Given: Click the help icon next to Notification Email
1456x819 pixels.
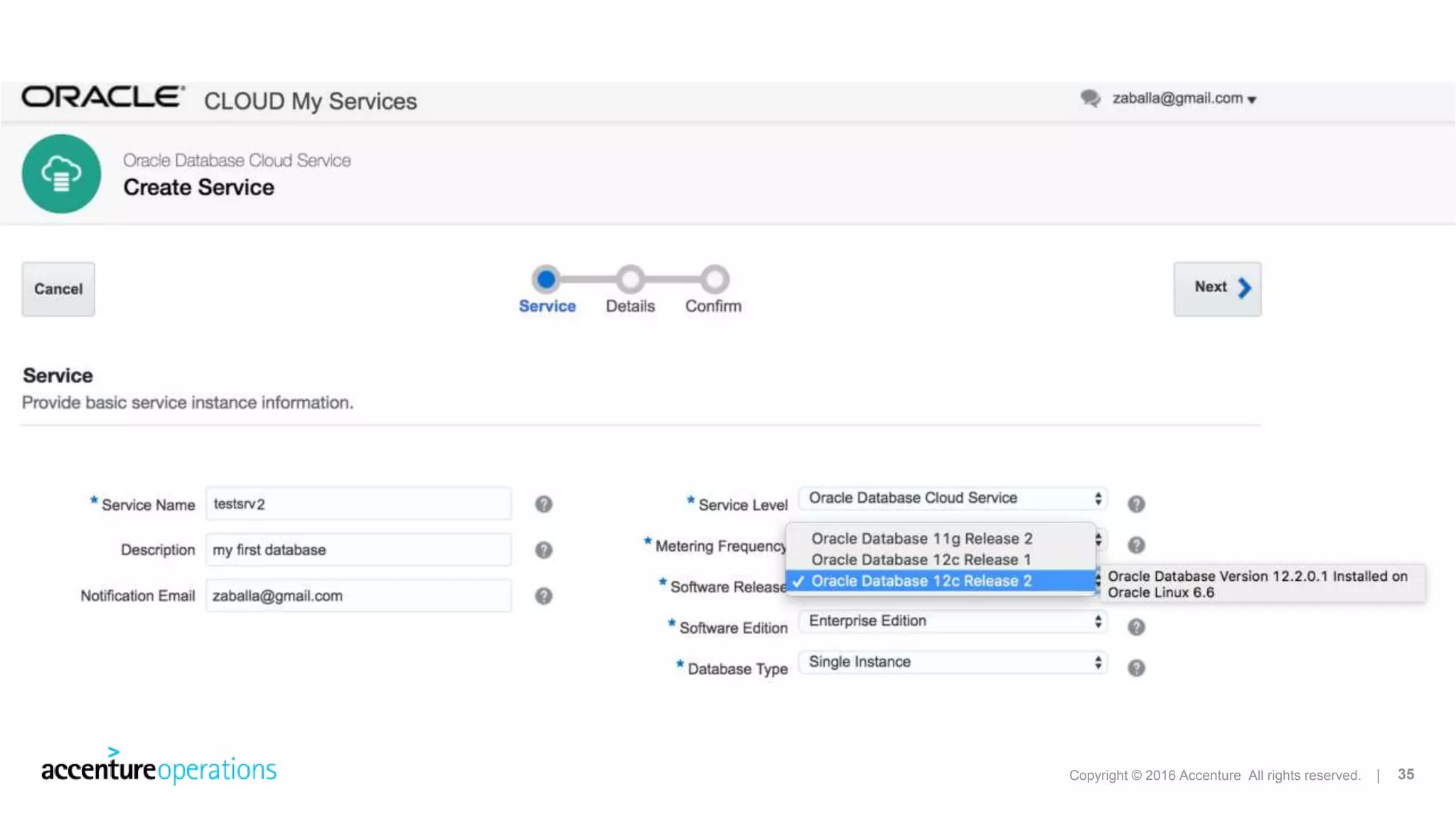Looking at the screenshot, I should pos(543,596).
